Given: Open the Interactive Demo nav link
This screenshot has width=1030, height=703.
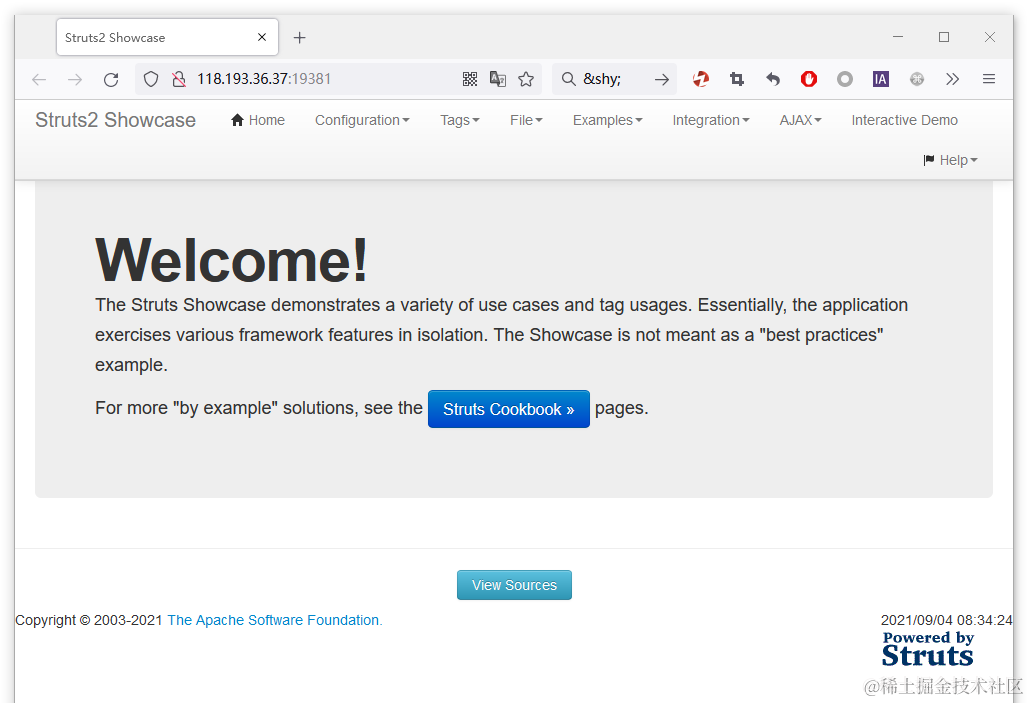Looking at the screenshot, I should (905, 120).
